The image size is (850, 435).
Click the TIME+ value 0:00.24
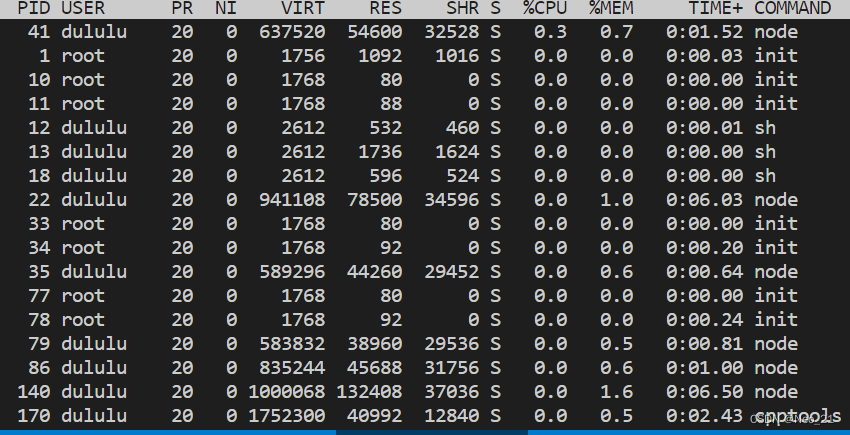(704, 319)
